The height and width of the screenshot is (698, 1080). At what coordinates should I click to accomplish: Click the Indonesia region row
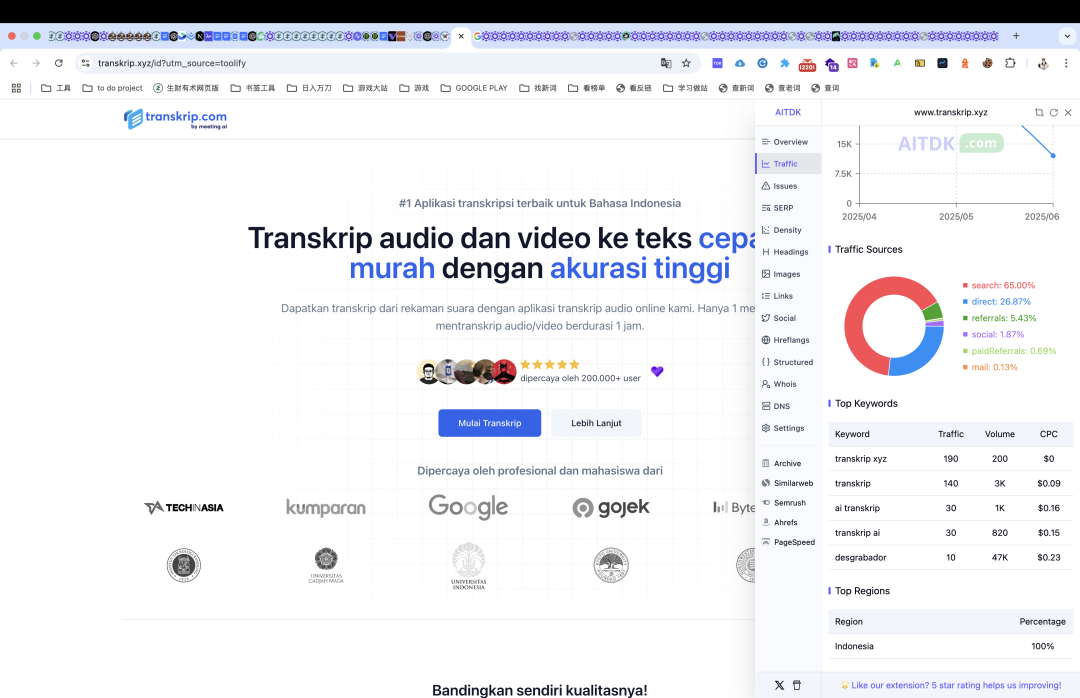pyautogui.click(x=951, y=646)
